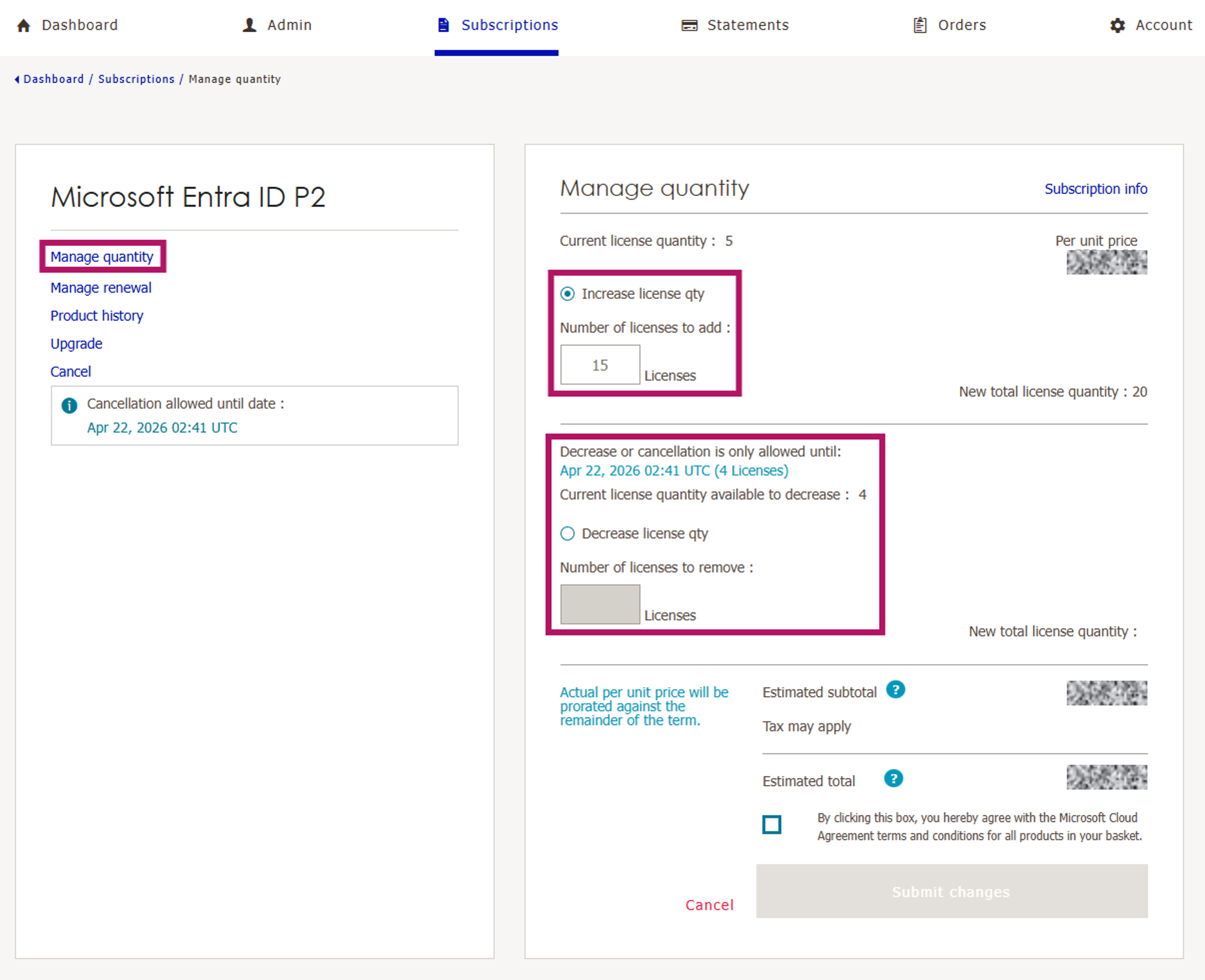Click back arrow beside Dashboard breadcrumb

pyautogui.click(x=17, y=80)
